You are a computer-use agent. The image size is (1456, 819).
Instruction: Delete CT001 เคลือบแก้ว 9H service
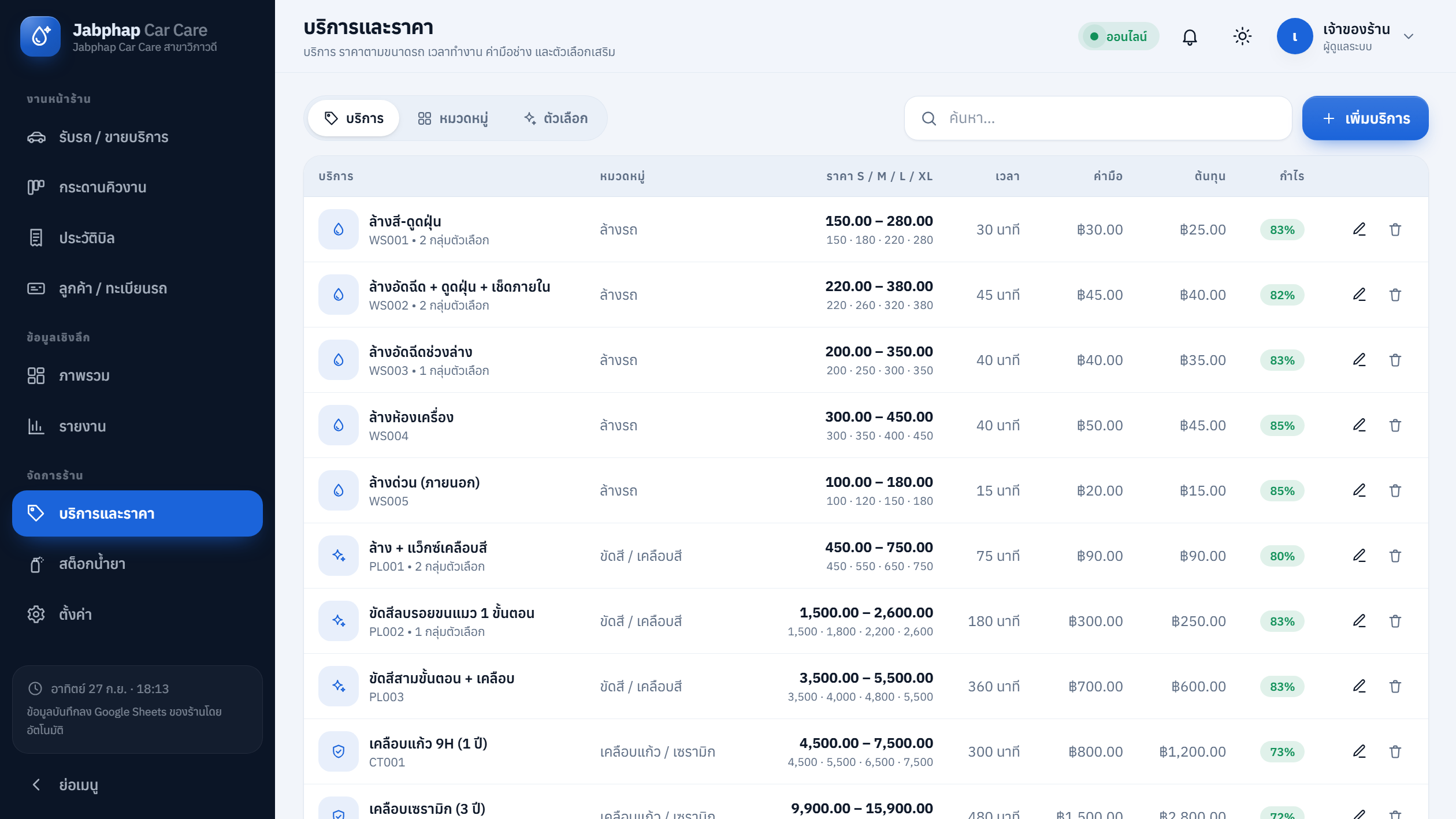tap(1395, 751)
